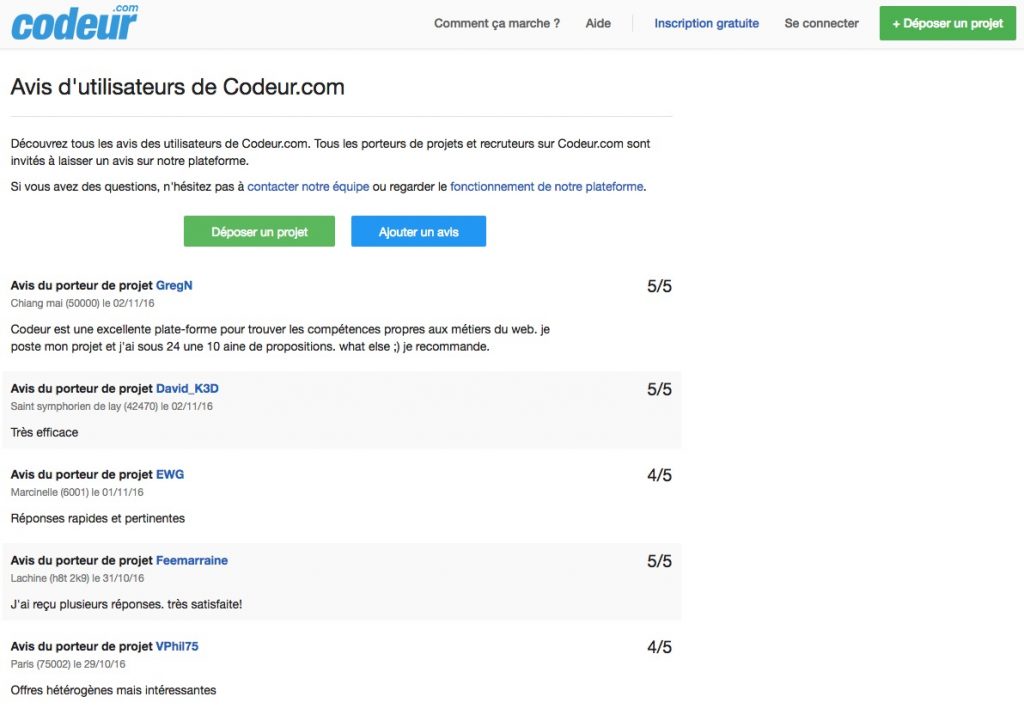Click VPhil75's 4/5 rating score
Screen dimensions: 1024x709
click(659, 648)
